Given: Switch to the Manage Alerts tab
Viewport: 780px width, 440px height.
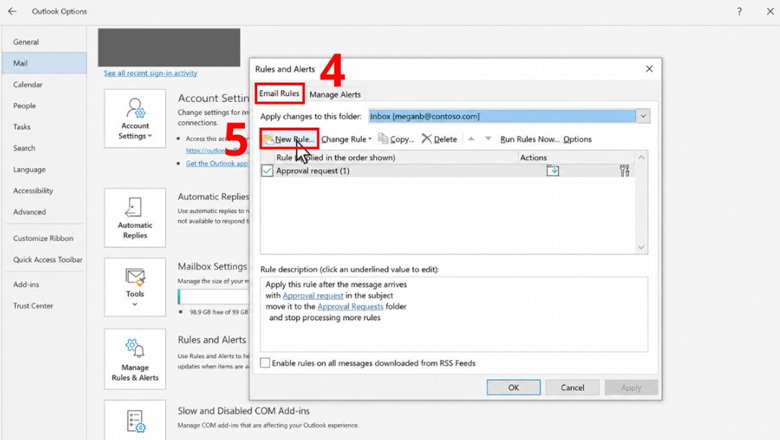Looking at the screenshot, I should (x=335, y=94).
